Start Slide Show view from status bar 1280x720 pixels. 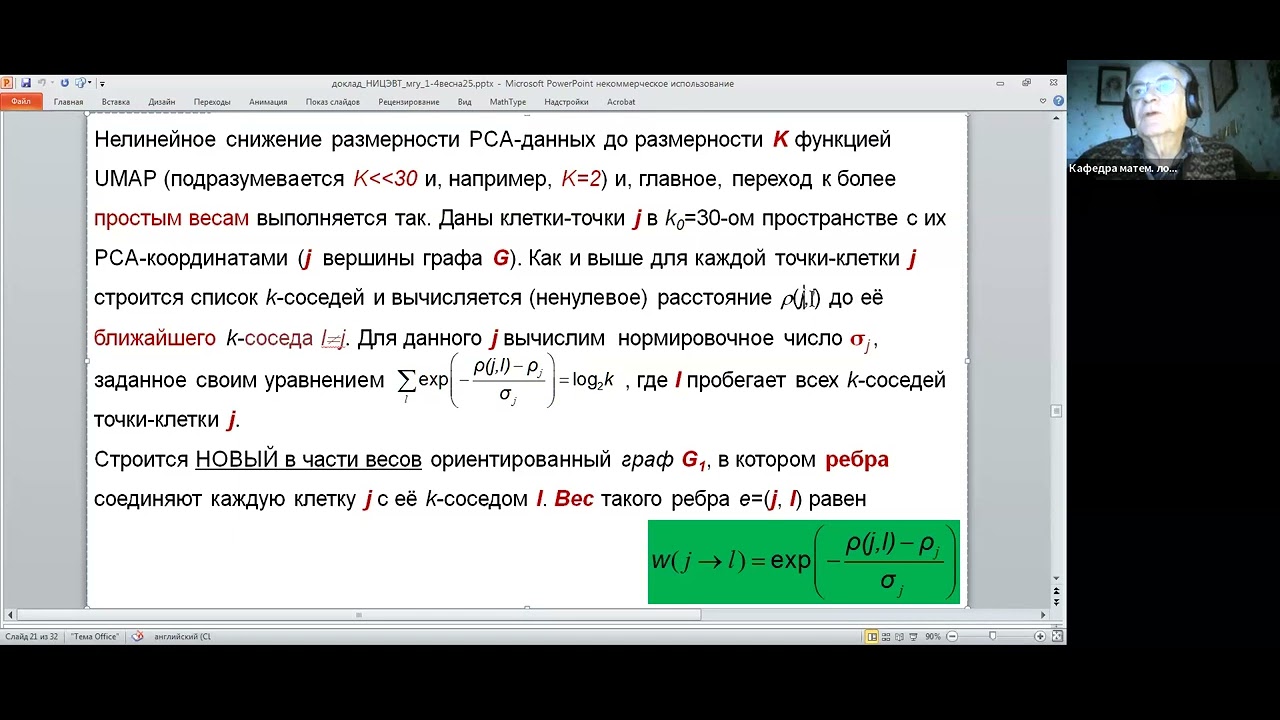(913, 636)
